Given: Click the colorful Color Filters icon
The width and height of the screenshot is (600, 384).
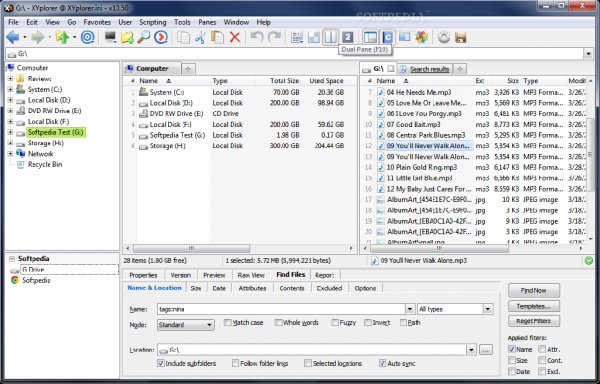Looking at the screenshot, I should coord(421,37).
